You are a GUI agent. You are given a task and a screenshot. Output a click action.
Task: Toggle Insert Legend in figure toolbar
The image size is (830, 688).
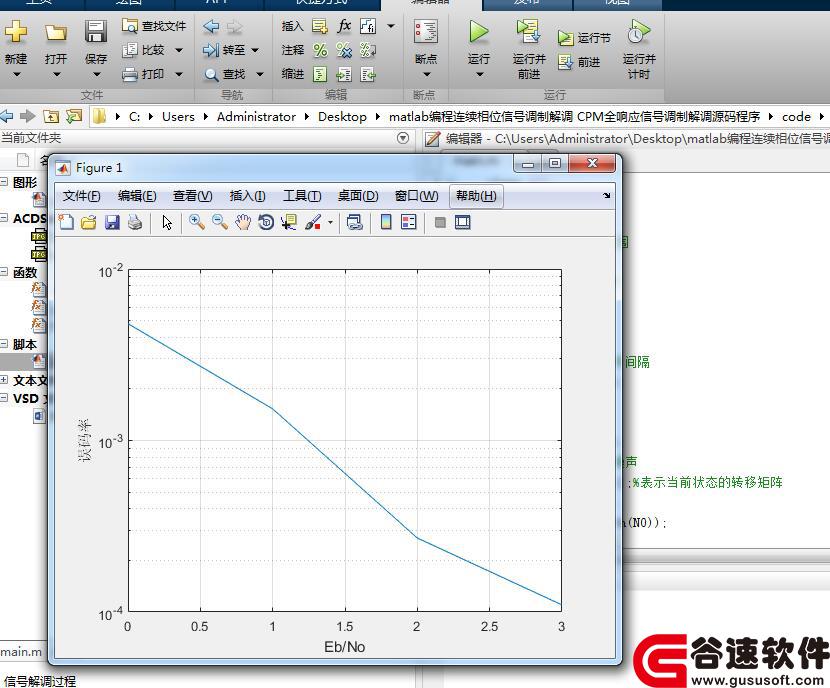(x=409, y=222)
